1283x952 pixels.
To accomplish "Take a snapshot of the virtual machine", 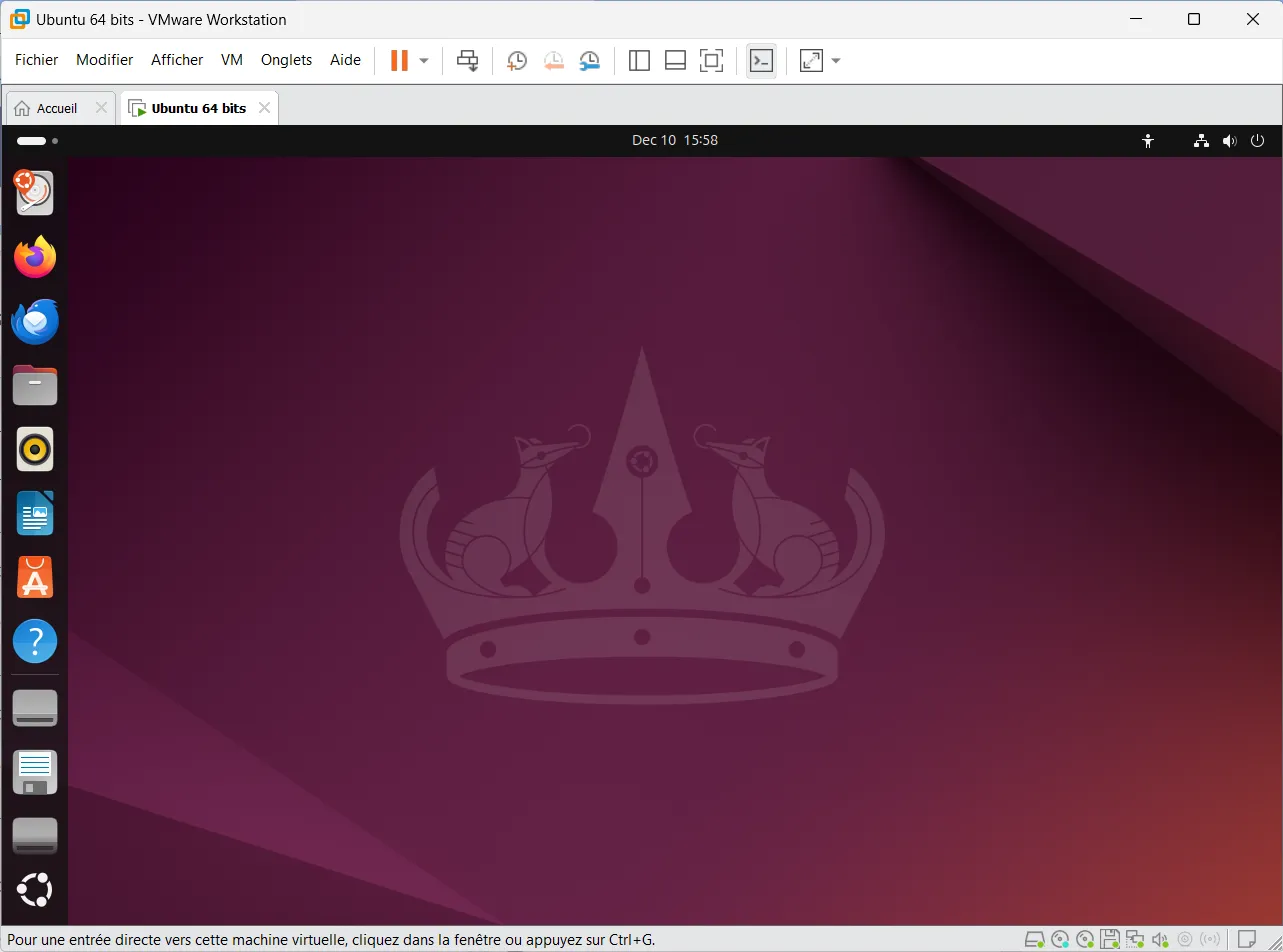I will click(516, 61).
